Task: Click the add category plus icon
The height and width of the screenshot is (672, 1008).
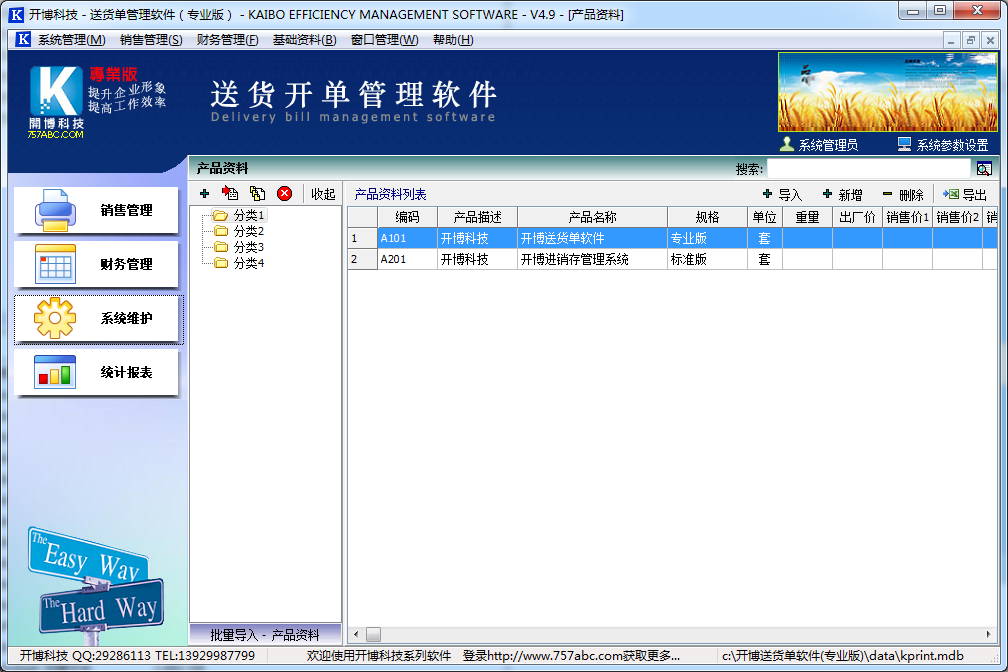Action: [x=204, y=194]
